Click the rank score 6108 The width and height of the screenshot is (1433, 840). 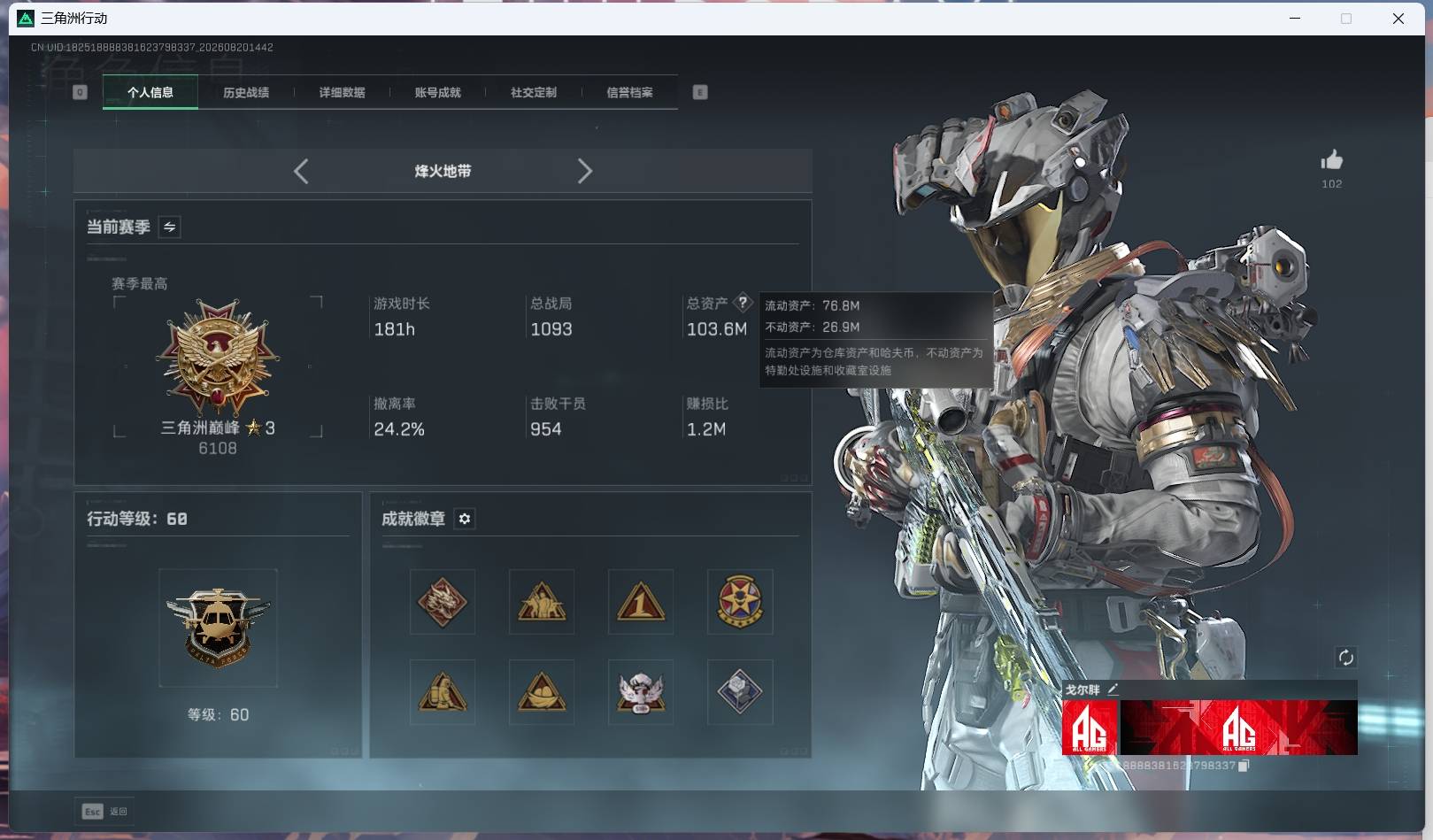tap(218, 449)
